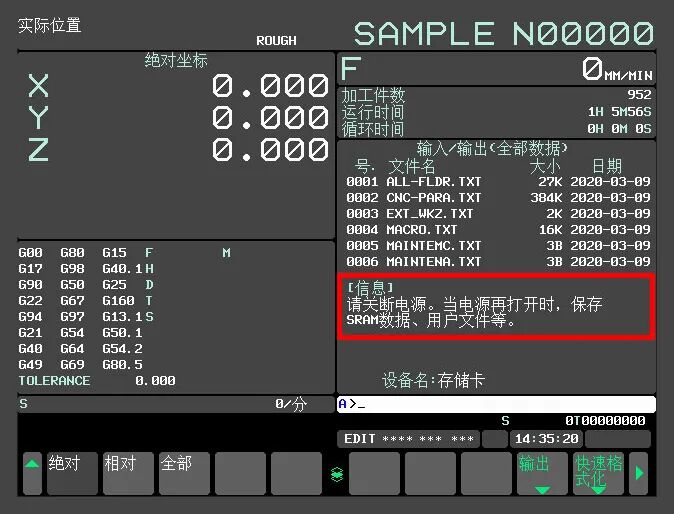This screenshot has width=674, height=514.
Task: Click the 循环时间 value 0H 0M 0S
Action: [619, 128]
